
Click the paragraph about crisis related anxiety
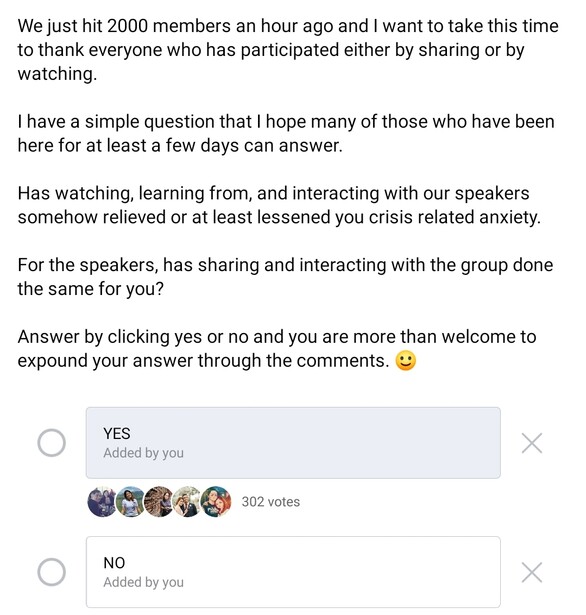click(x=279, y=205)
